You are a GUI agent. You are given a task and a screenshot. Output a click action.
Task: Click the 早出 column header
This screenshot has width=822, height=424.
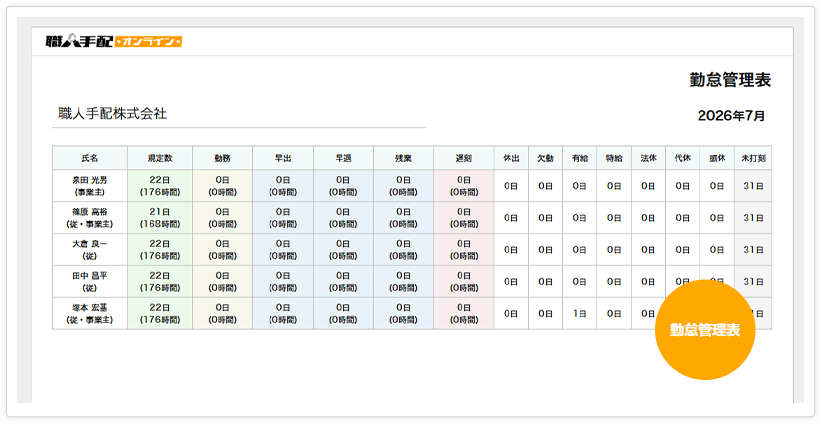coord(283,158)
